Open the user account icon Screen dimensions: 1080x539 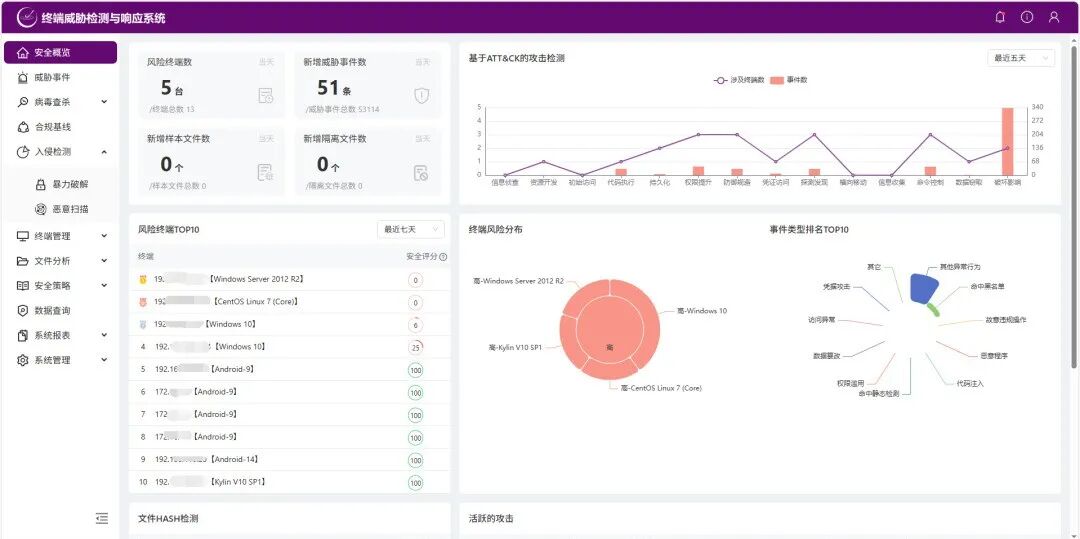pos(1054,17)
